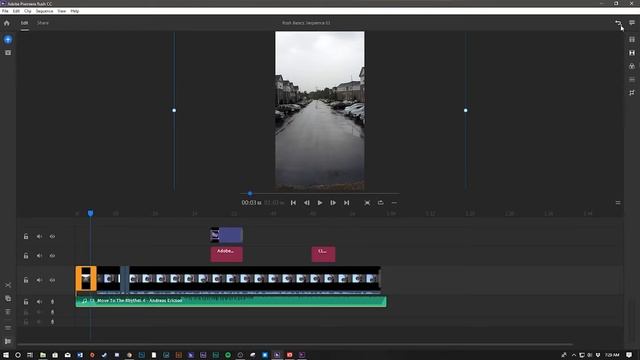Click the preview scrubber handle
This screenshot has width=640, height=360.
[x=250, y=193]
